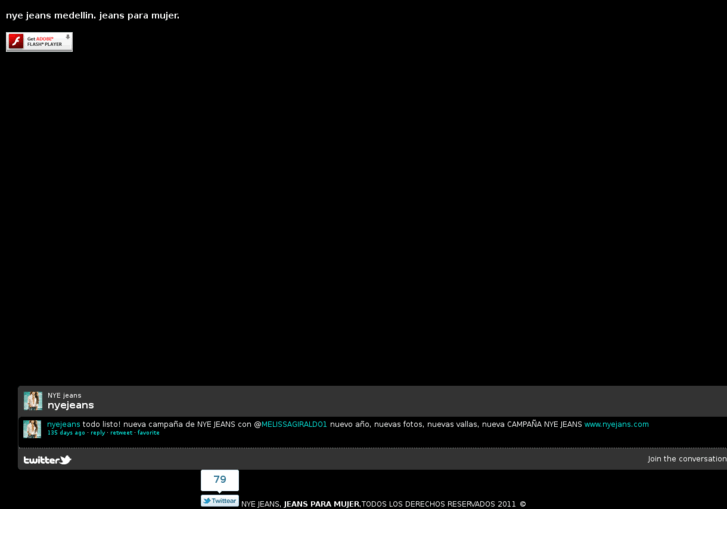Click the retweet link under the tweet
The height and width of the screenshot is (545, 727).
click(x=121, y=433)
